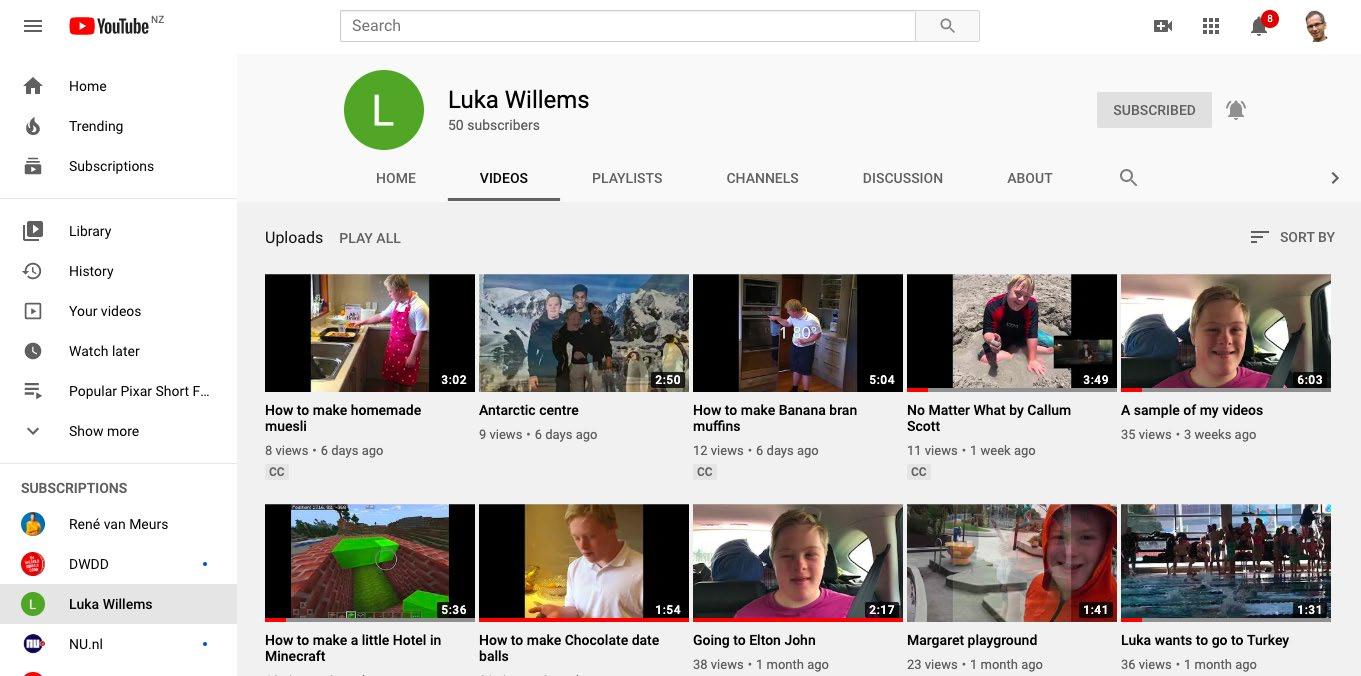The width and height of the screenshot is (1361, 676).
Task: Open Margaret playground thumbnail
Action: 1012,563
